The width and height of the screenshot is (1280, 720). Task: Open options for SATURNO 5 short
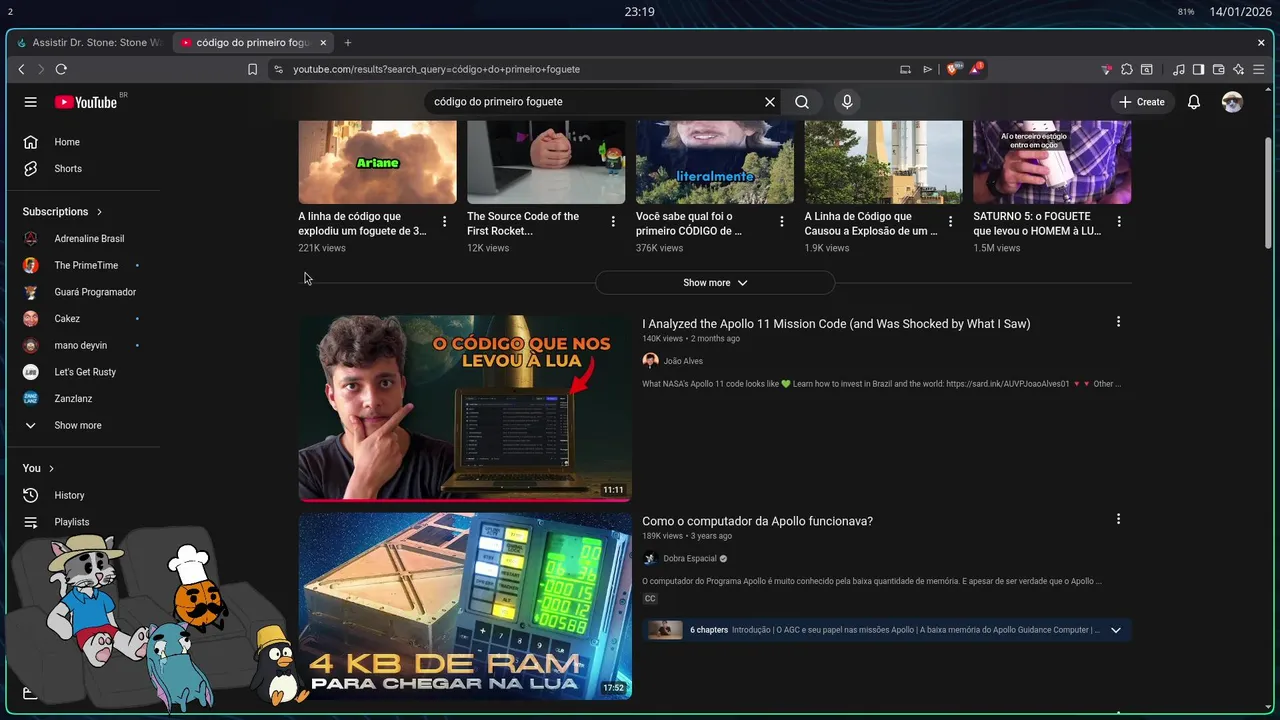pyautogui.click(x=1119, y=222)
